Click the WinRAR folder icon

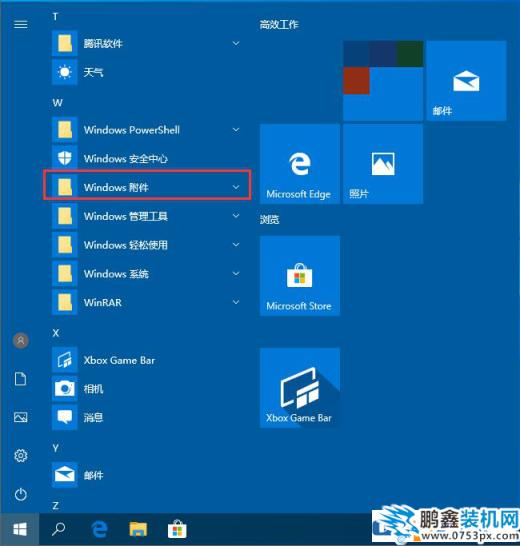tap(64, 302)
